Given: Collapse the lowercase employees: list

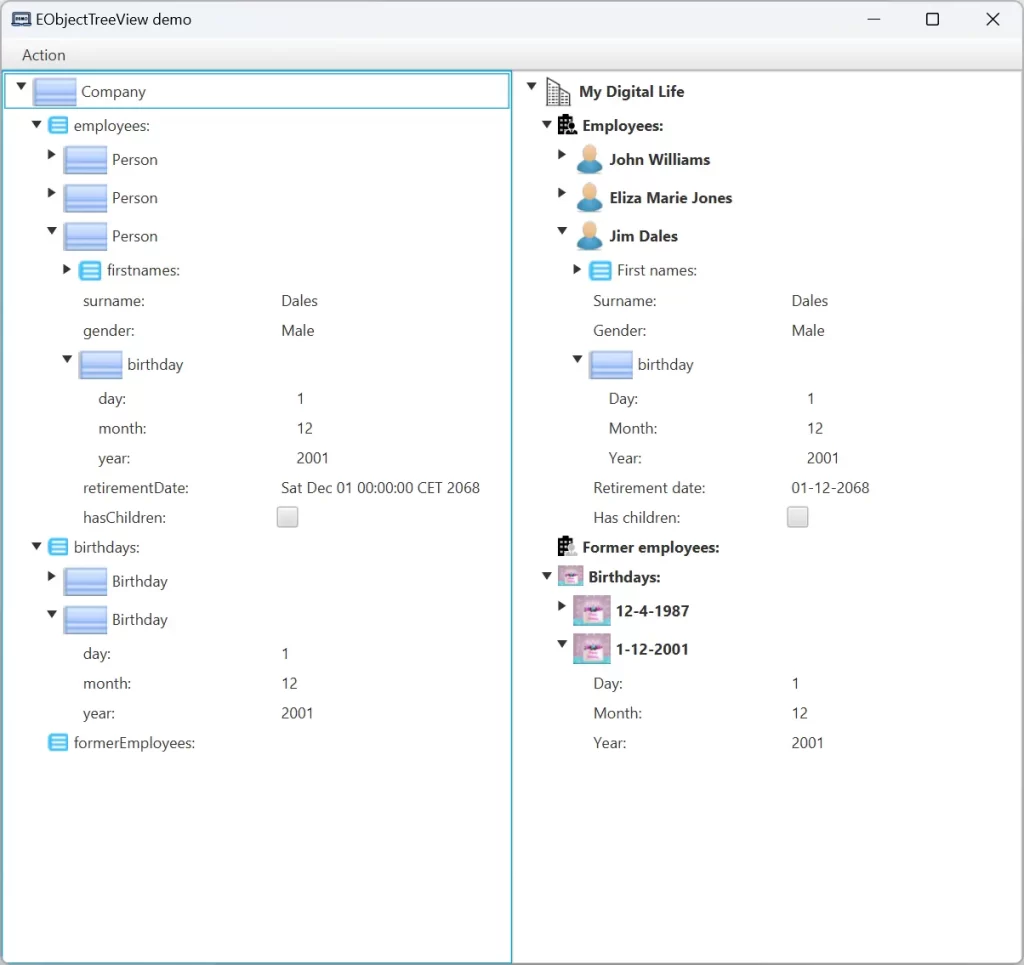Looking at the screenshot, I should point(37,124).
